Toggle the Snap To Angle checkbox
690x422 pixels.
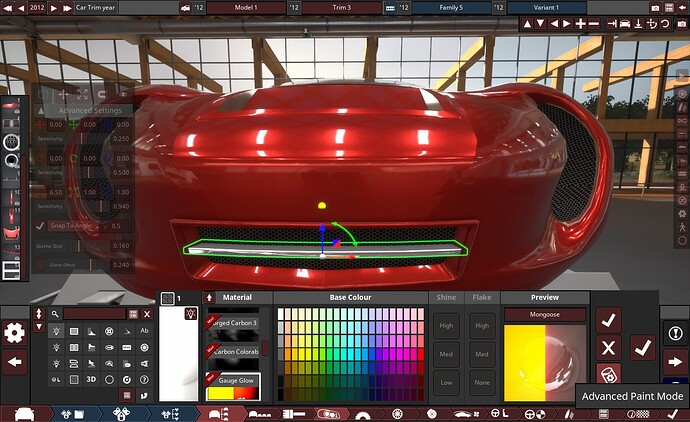[x=40, y=225]
